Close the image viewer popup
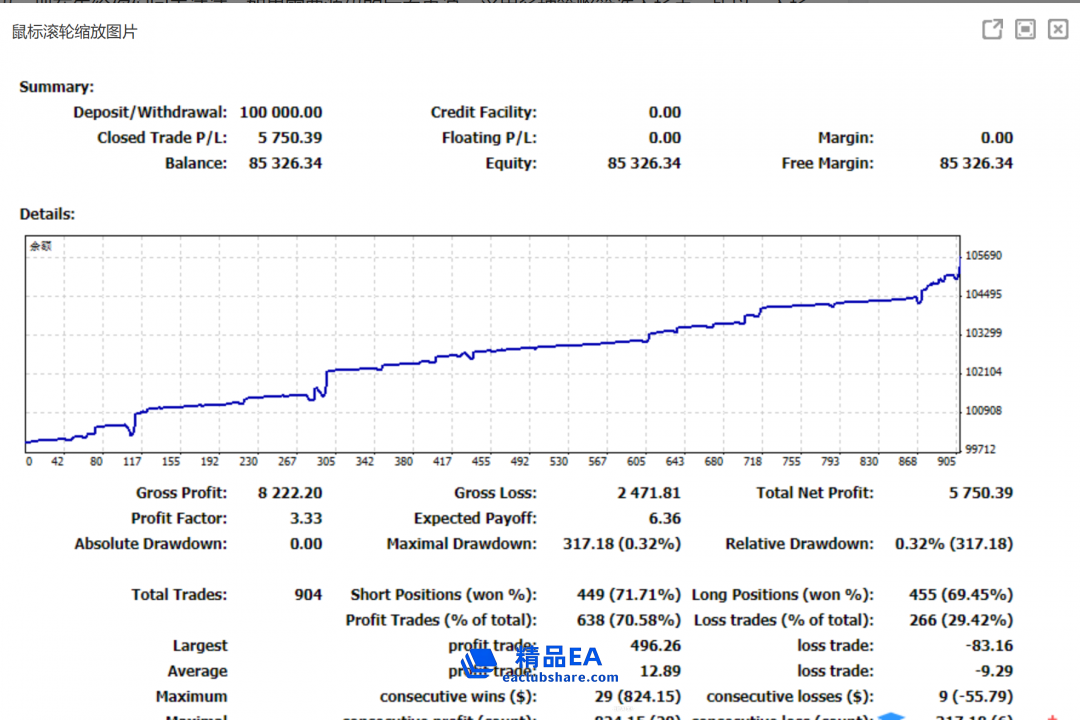 [x=1058, y=30]
